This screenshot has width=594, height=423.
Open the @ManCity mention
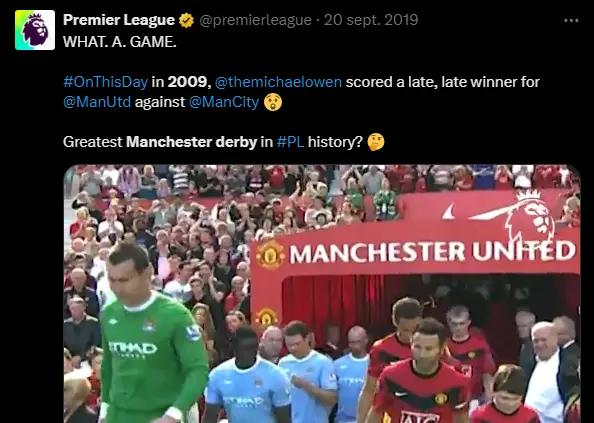coord(224,102)
